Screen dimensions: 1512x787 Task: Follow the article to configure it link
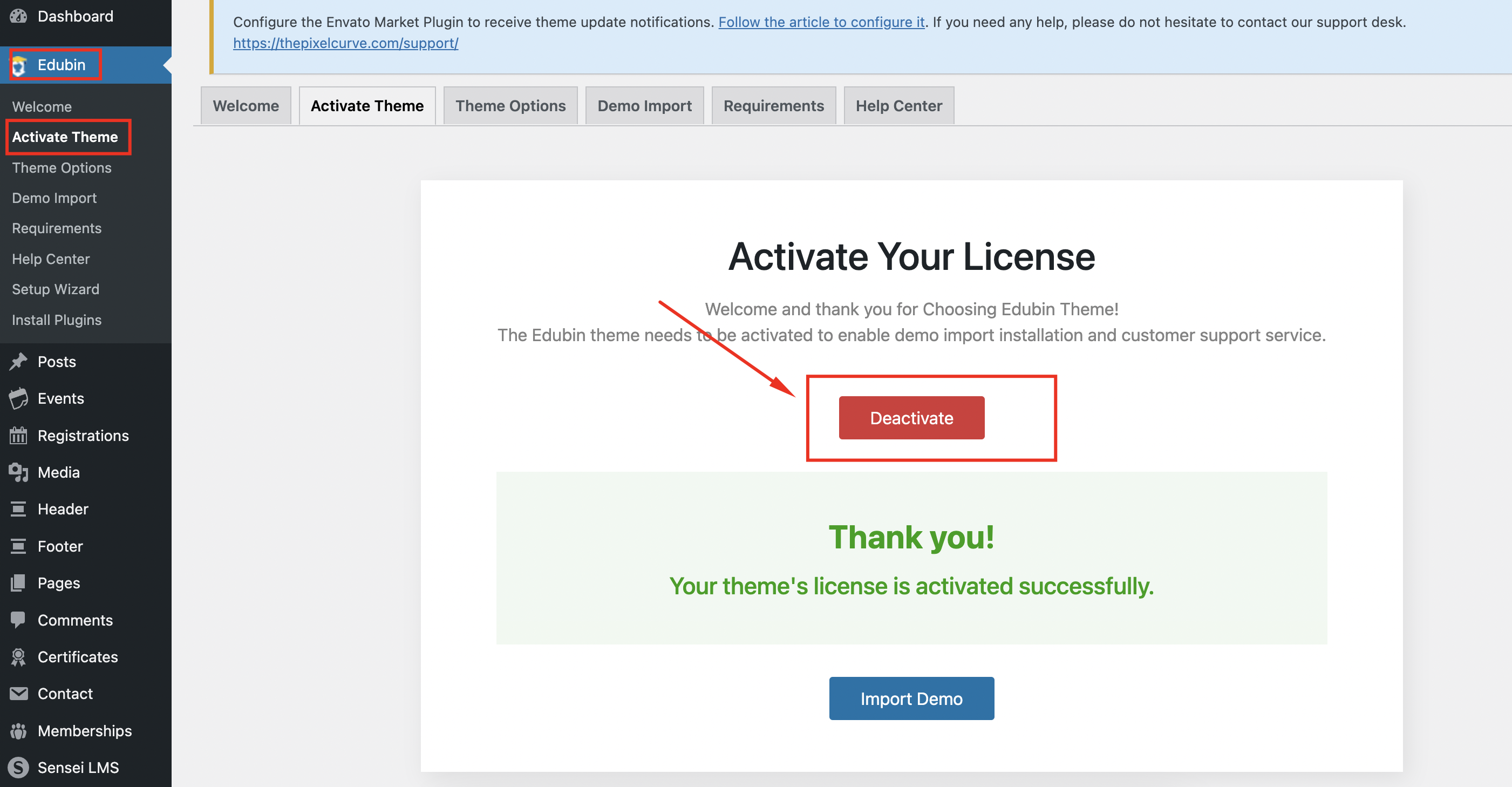821,22
